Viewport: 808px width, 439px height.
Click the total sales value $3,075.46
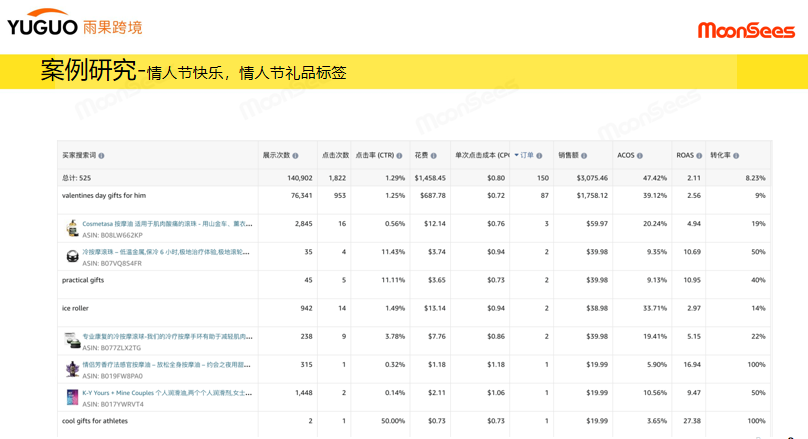pyautogui.click(x=592, y=178)
